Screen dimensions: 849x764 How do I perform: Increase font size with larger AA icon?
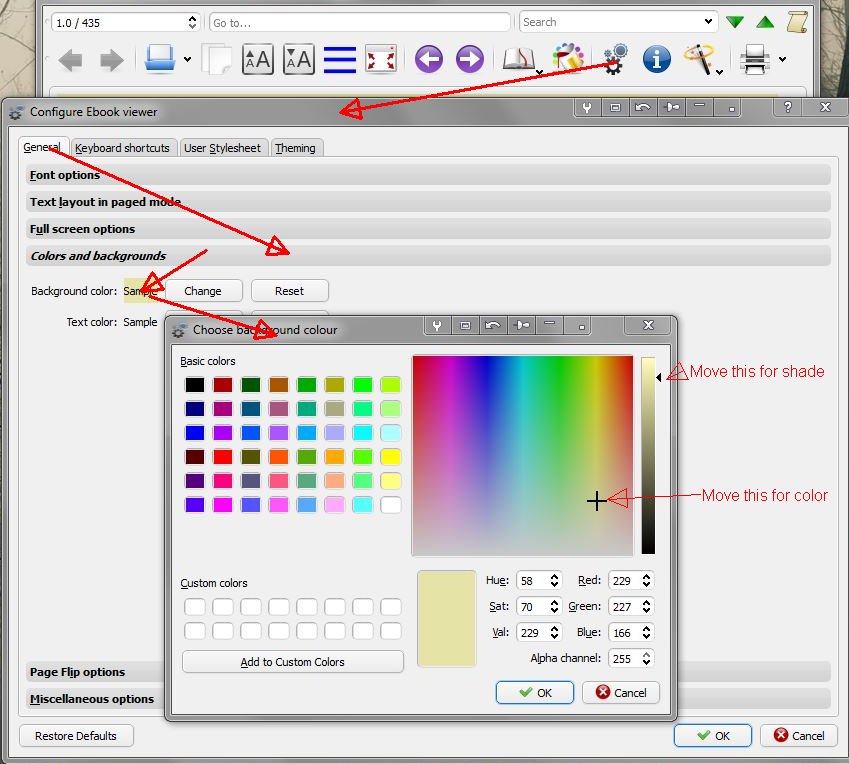258,59
